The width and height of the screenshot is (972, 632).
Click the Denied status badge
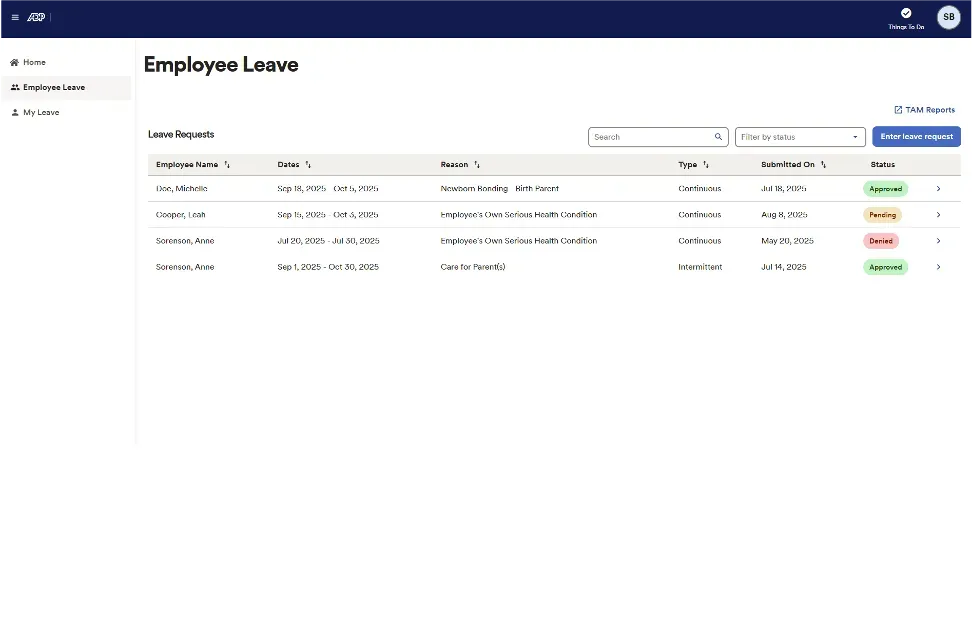881,240
